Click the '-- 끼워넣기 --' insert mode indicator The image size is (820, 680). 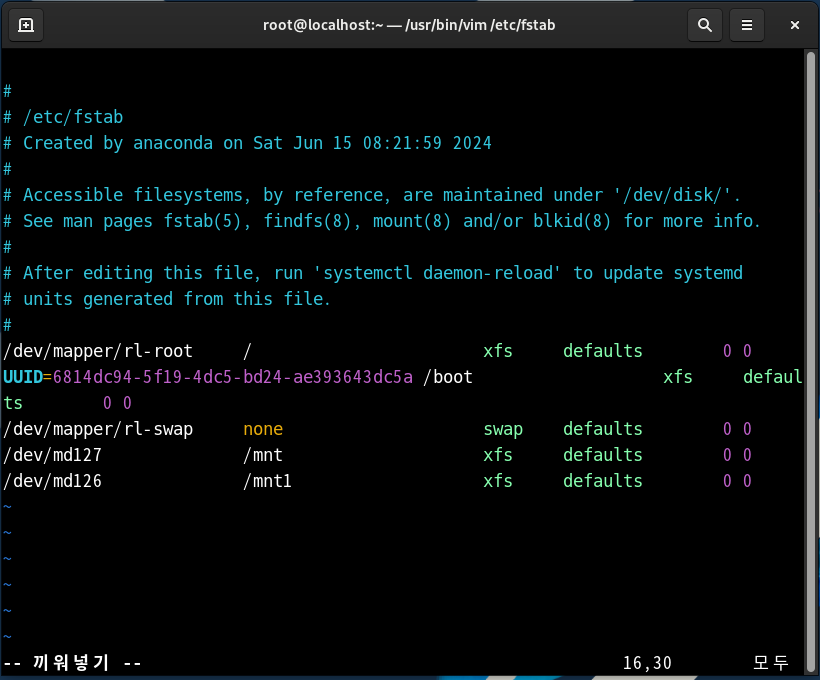[72, 663]
